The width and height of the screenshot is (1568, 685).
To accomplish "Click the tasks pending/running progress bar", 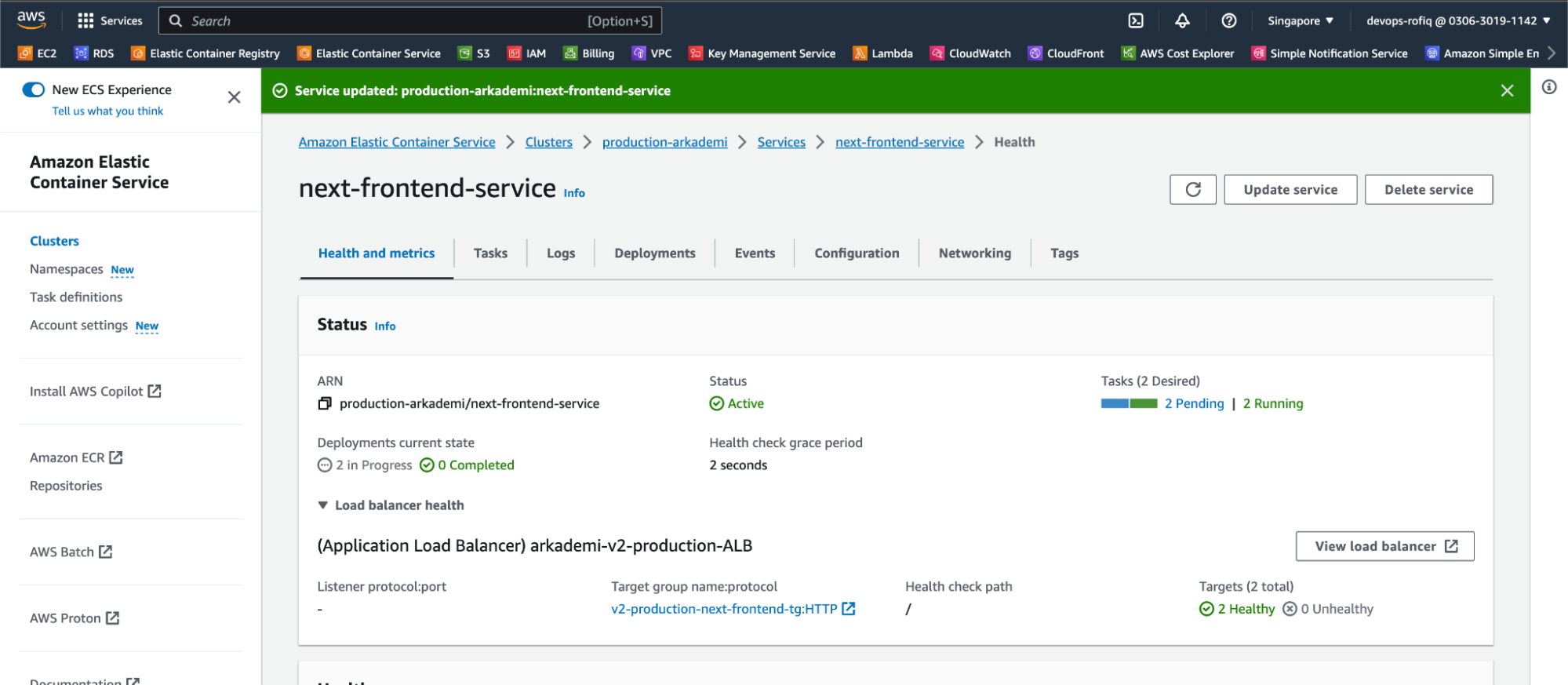I will 1129,403.
